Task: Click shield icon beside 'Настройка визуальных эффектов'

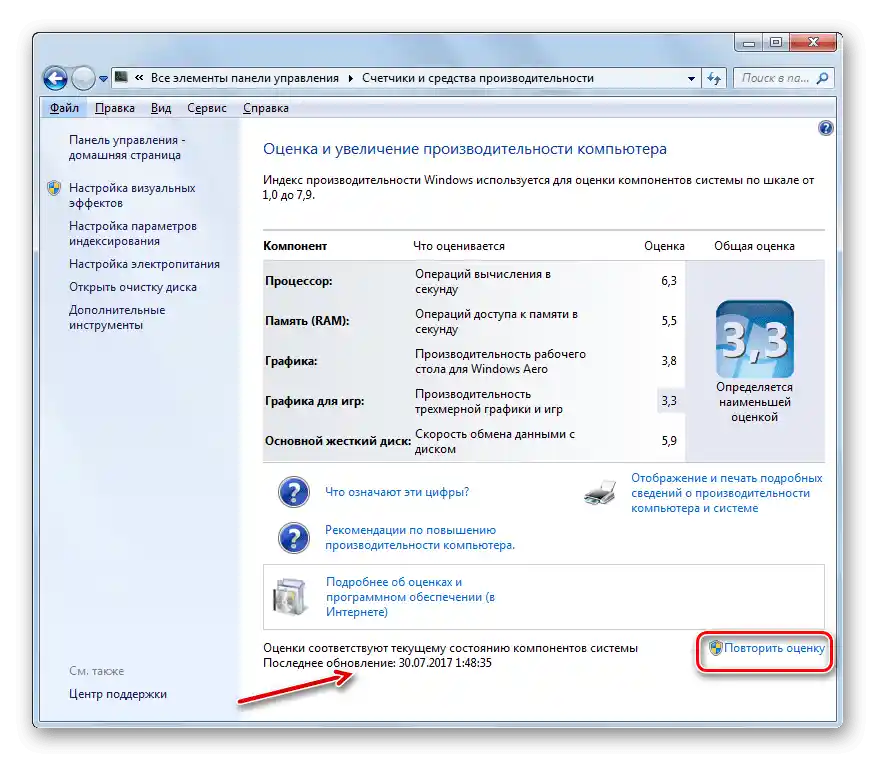Action: click(x=54, y=188)
